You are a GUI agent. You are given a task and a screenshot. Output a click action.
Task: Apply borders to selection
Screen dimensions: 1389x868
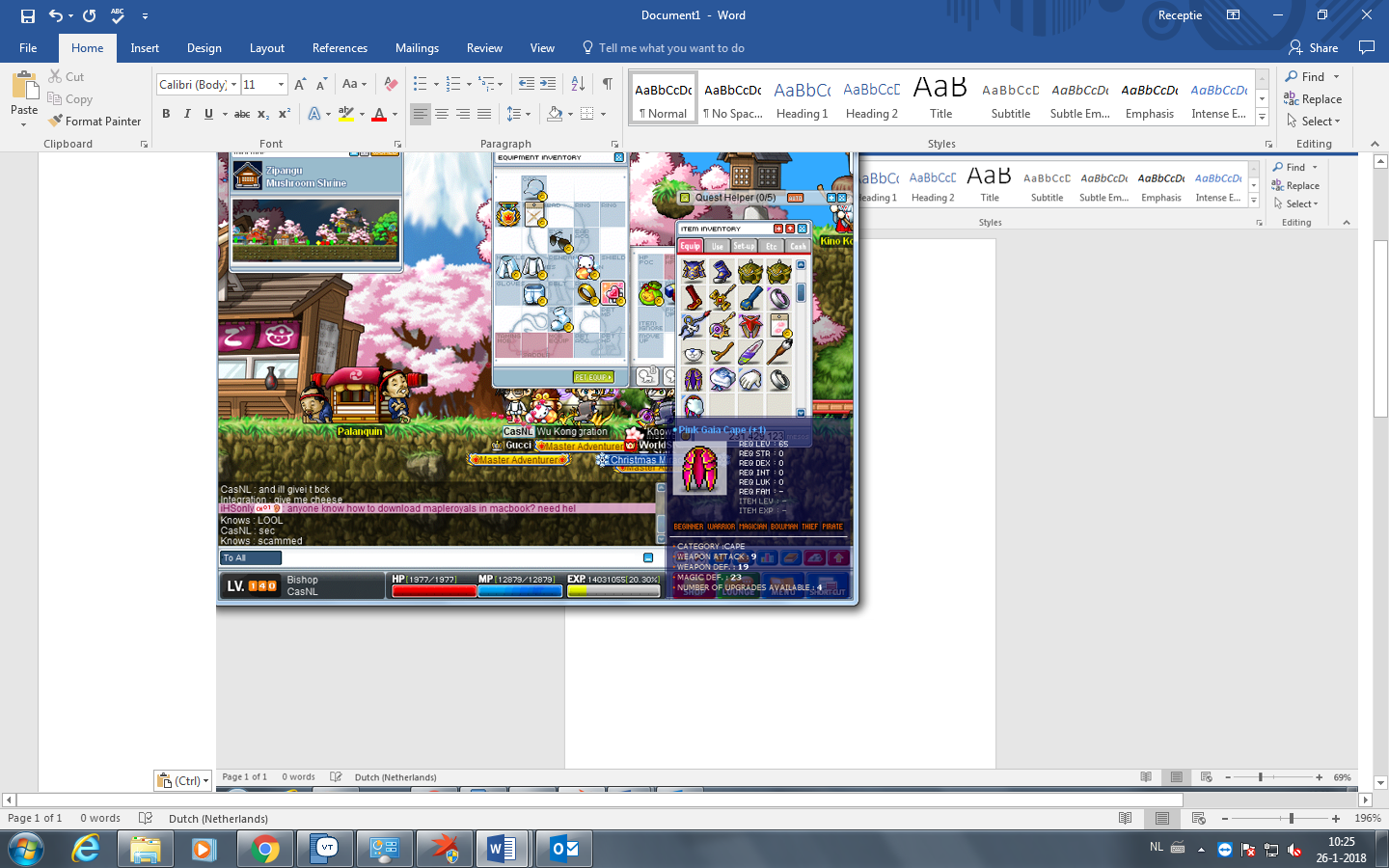pyautogui.click(x=591, y=114)
